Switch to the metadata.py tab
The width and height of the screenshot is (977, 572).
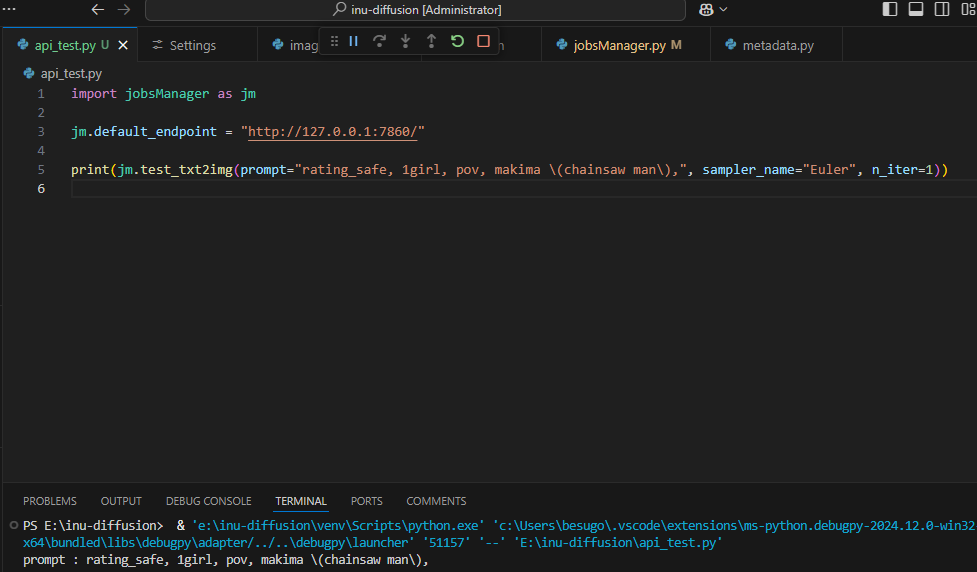(777, 45)
